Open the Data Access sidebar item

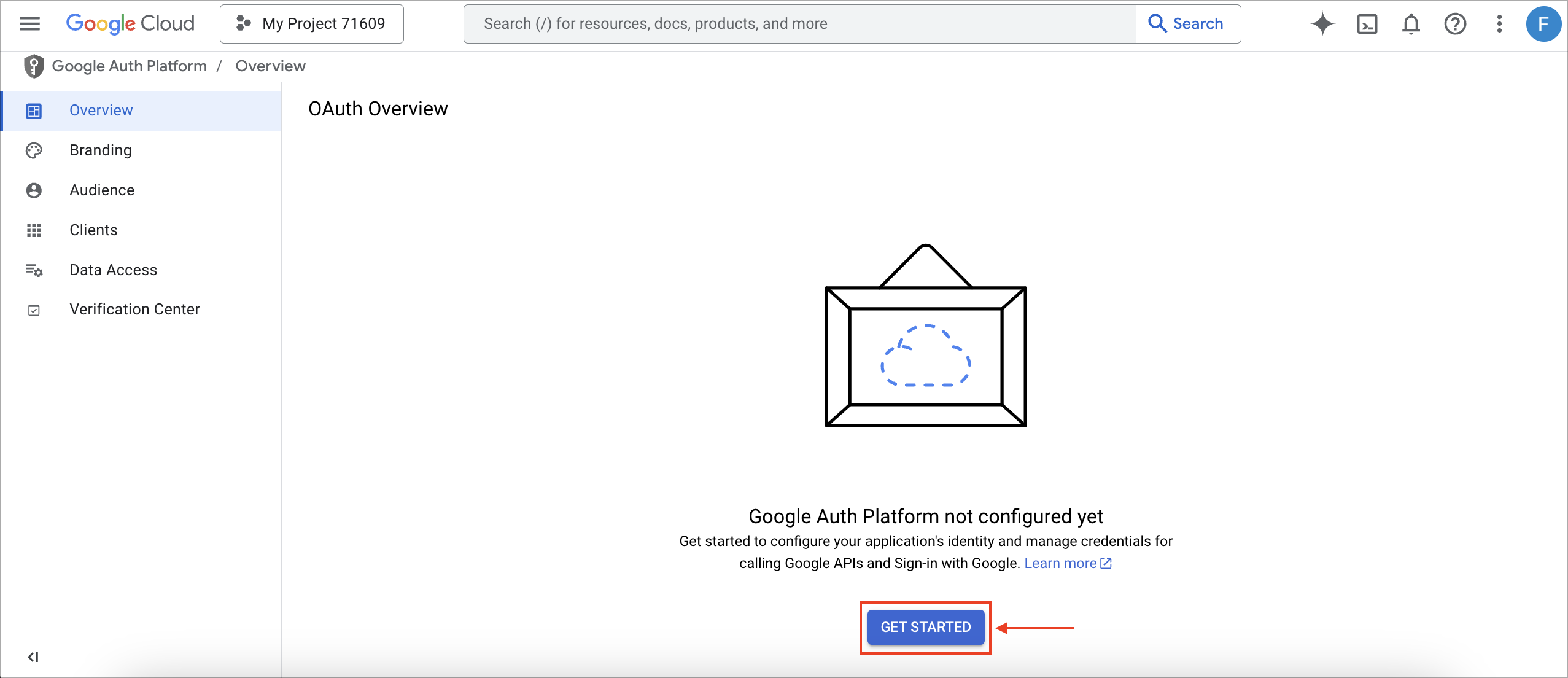pyautogui.click(x=142, y=270)
